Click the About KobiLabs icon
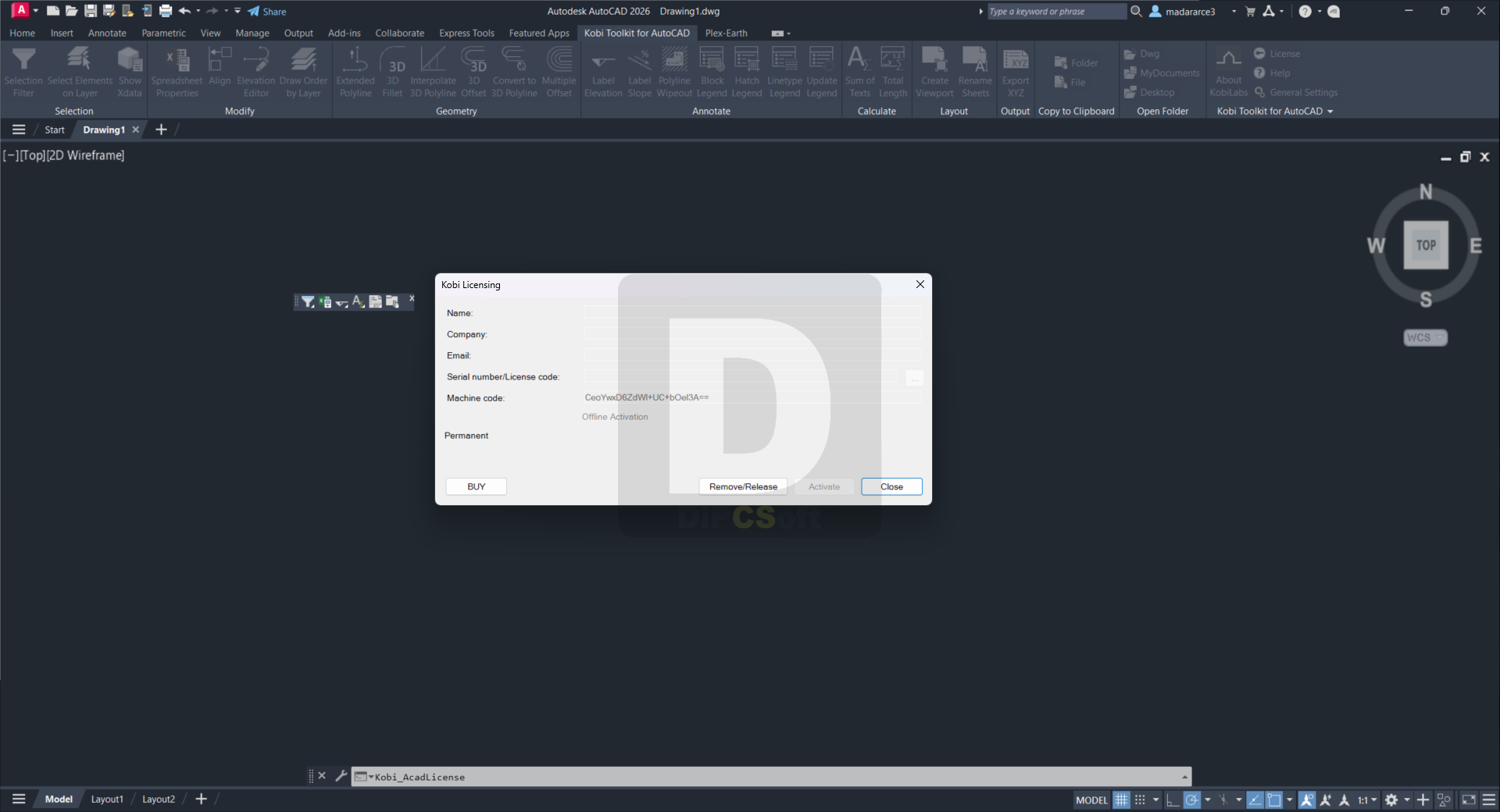The width and height of the screenshot is (1500, 812). (x=1228, y=72)
